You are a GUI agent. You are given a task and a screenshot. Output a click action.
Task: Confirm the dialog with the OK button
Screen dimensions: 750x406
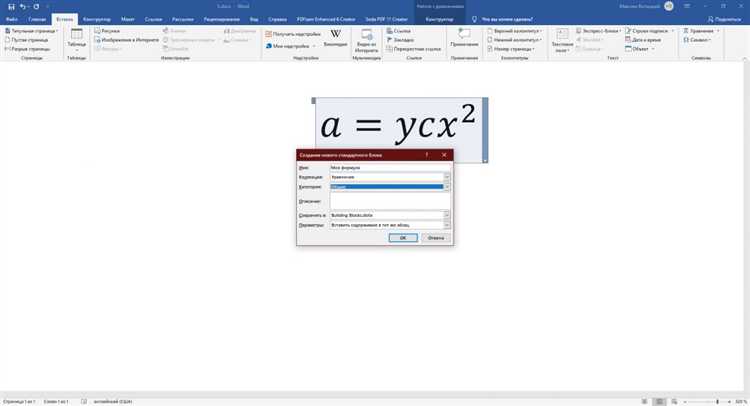[403, 238]
